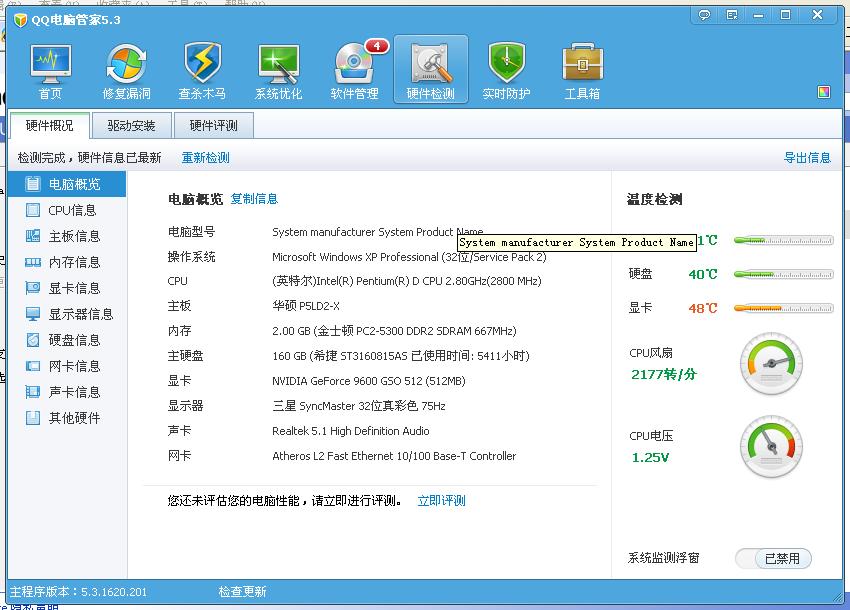Image resolution: width=850 pixels, height=610 pixels.
Task: Click the '2177转/分' fan speed reading
Action: tap(664, 374)
